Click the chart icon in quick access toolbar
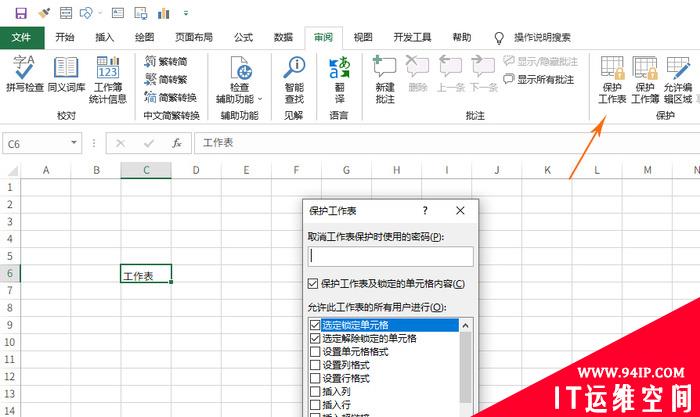 click(x=163, y=13)
